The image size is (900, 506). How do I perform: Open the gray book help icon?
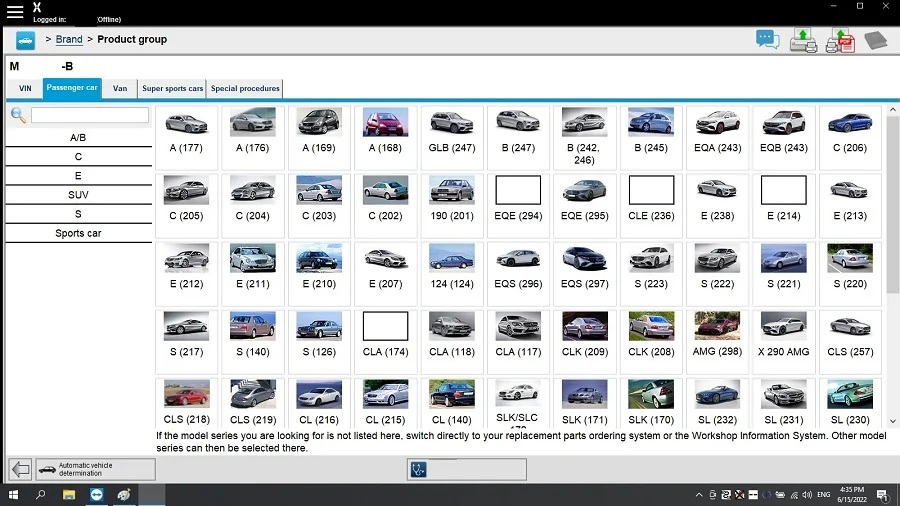876,40
